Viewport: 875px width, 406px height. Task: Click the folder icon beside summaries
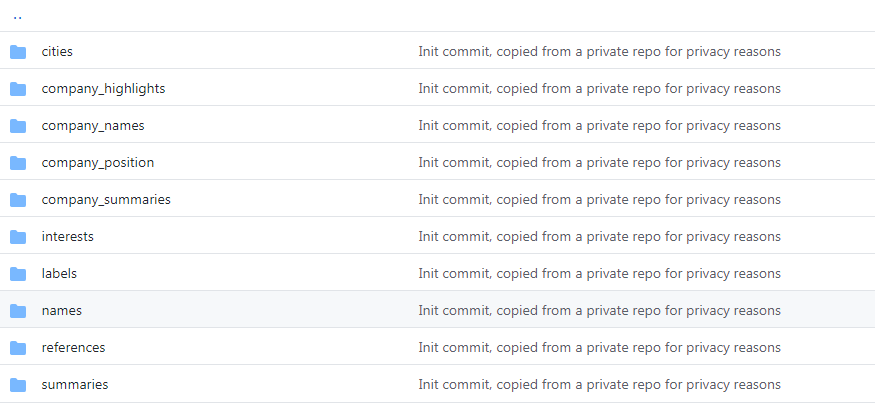[18, 385]
